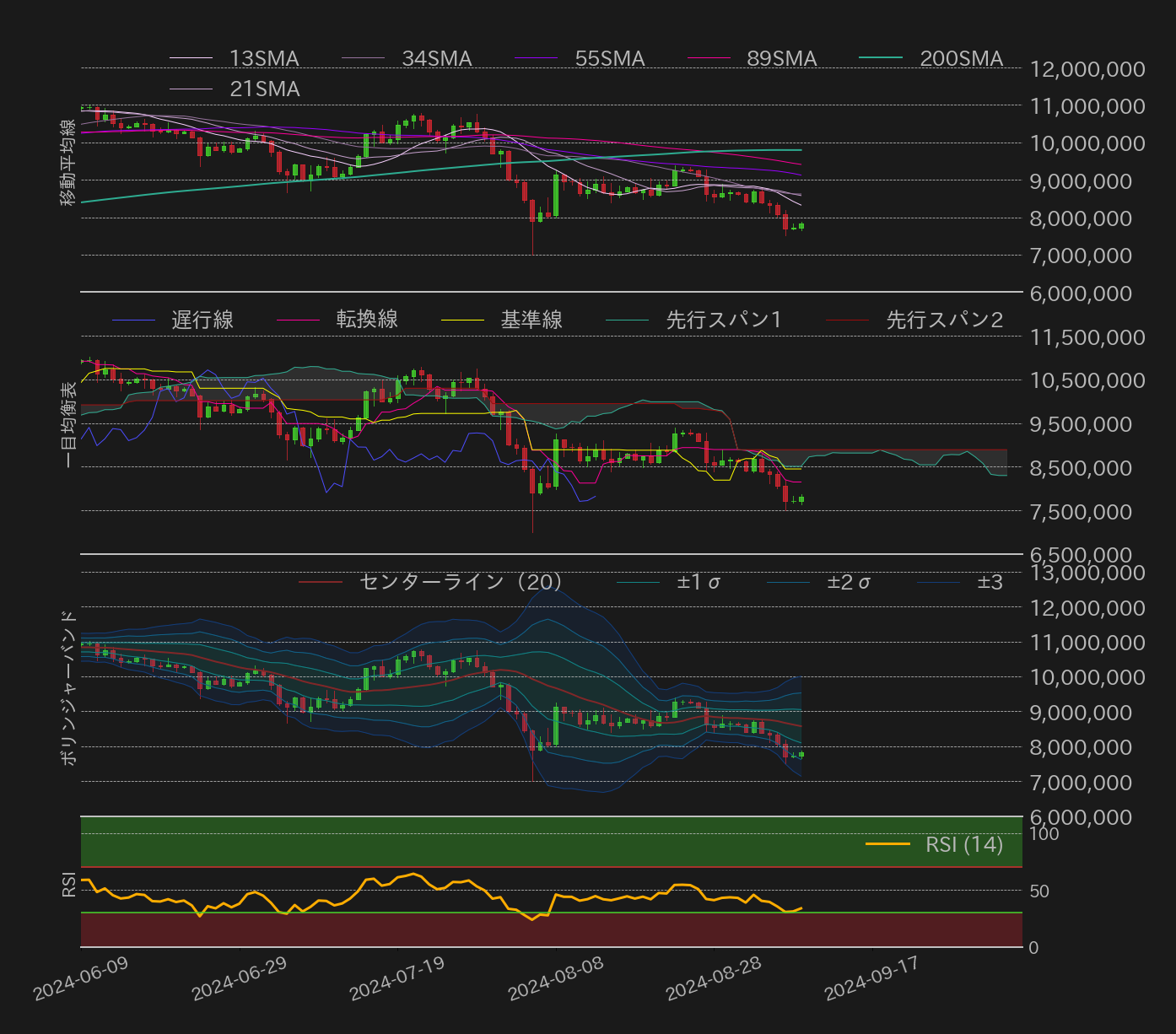Screen dimensions: 1176x1034
Task: Select the ボリンジャーバンド axis title
Action: tap(67, 687)
